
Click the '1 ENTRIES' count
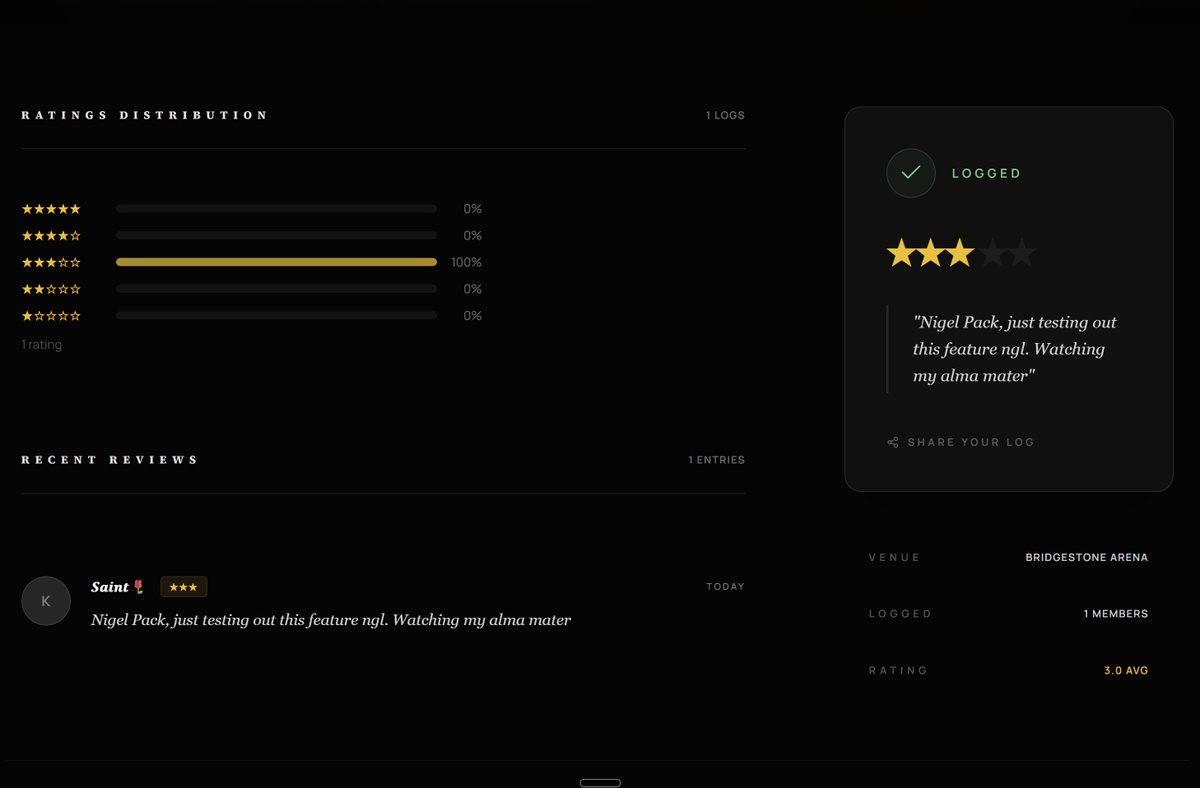pyautogui.click(x=716, y=460)
